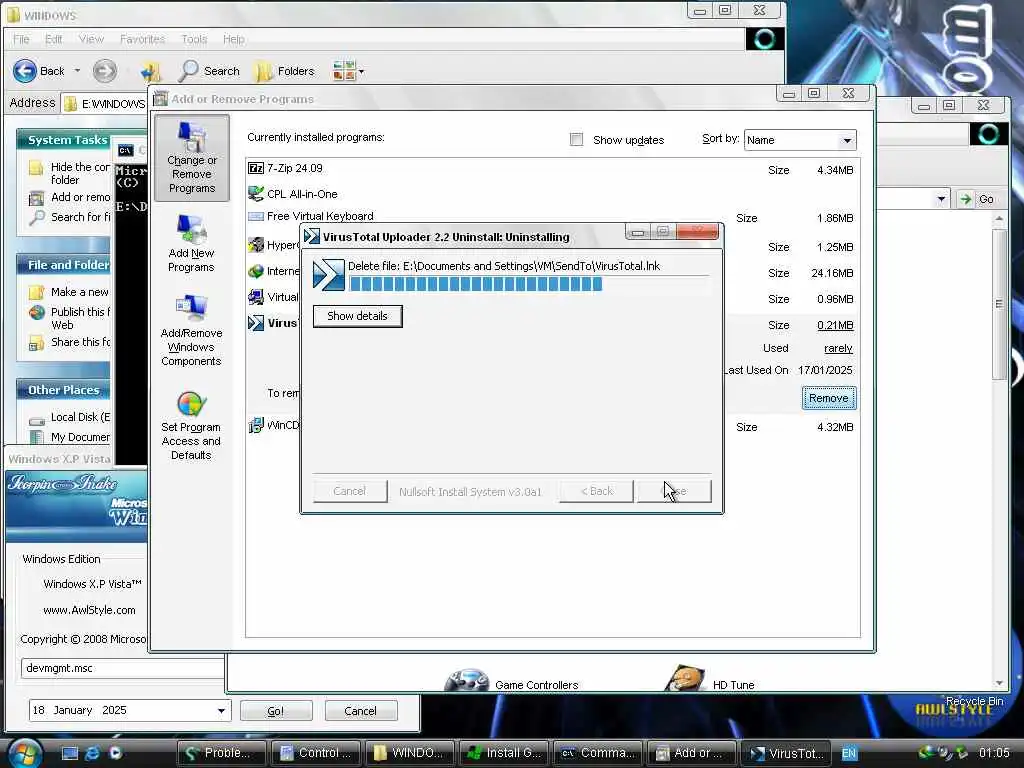The height and width of the screenshot is (768, 1024).
Task: Click the rarely usage link
Action: 838,348
